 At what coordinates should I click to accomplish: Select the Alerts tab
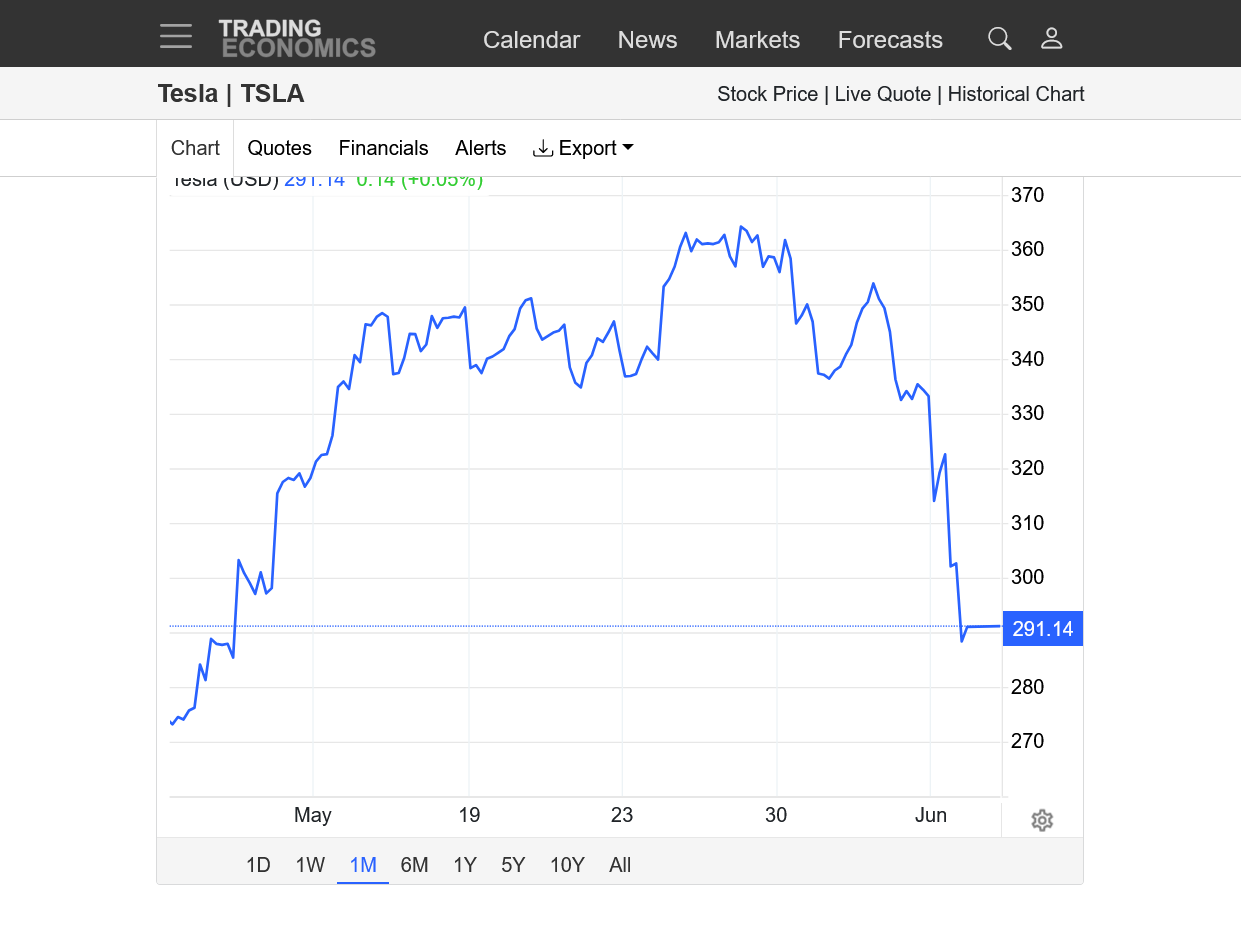(480, 148)
